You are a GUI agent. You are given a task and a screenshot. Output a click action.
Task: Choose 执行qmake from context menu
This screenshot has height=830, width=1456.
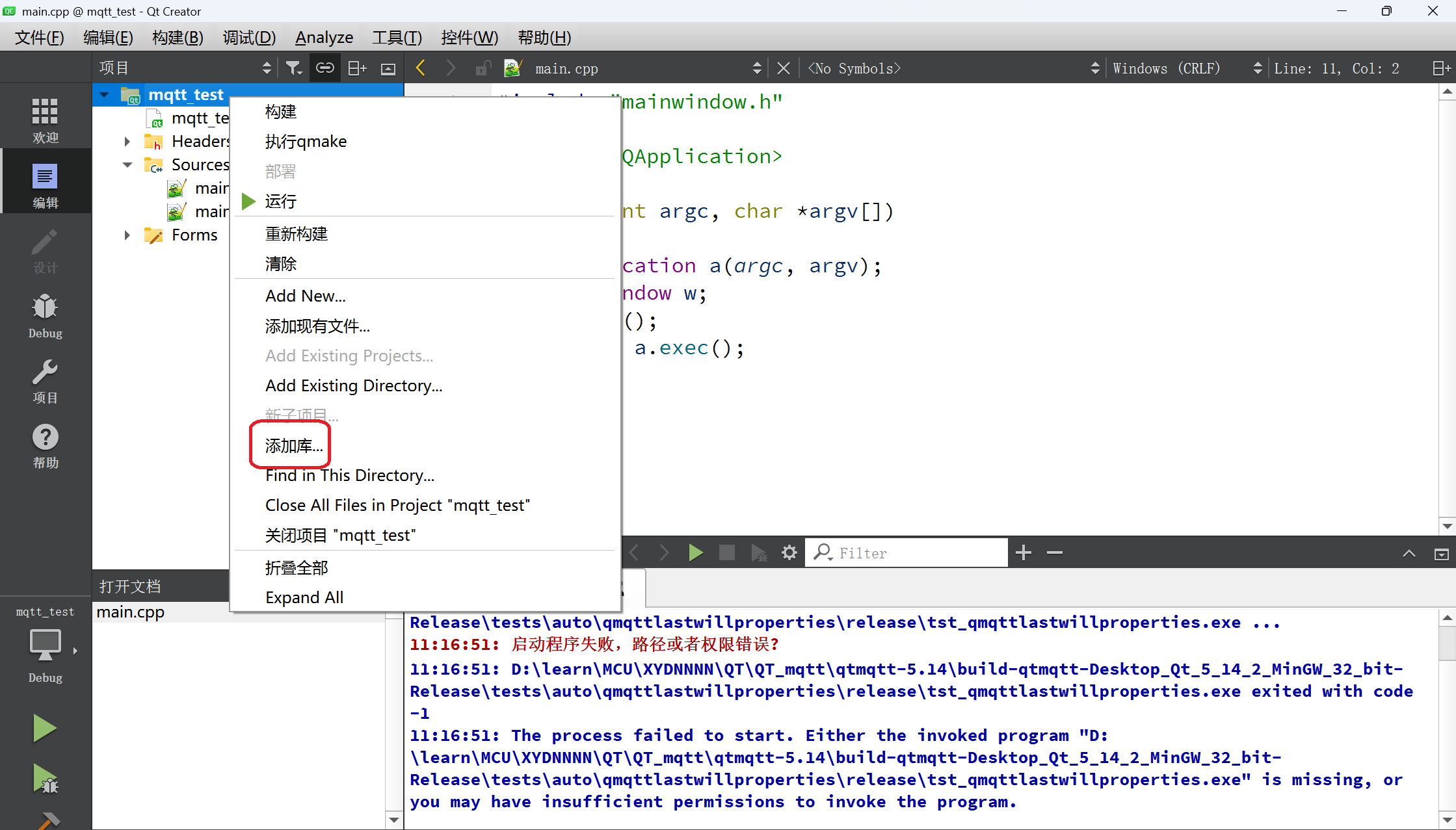425,142
